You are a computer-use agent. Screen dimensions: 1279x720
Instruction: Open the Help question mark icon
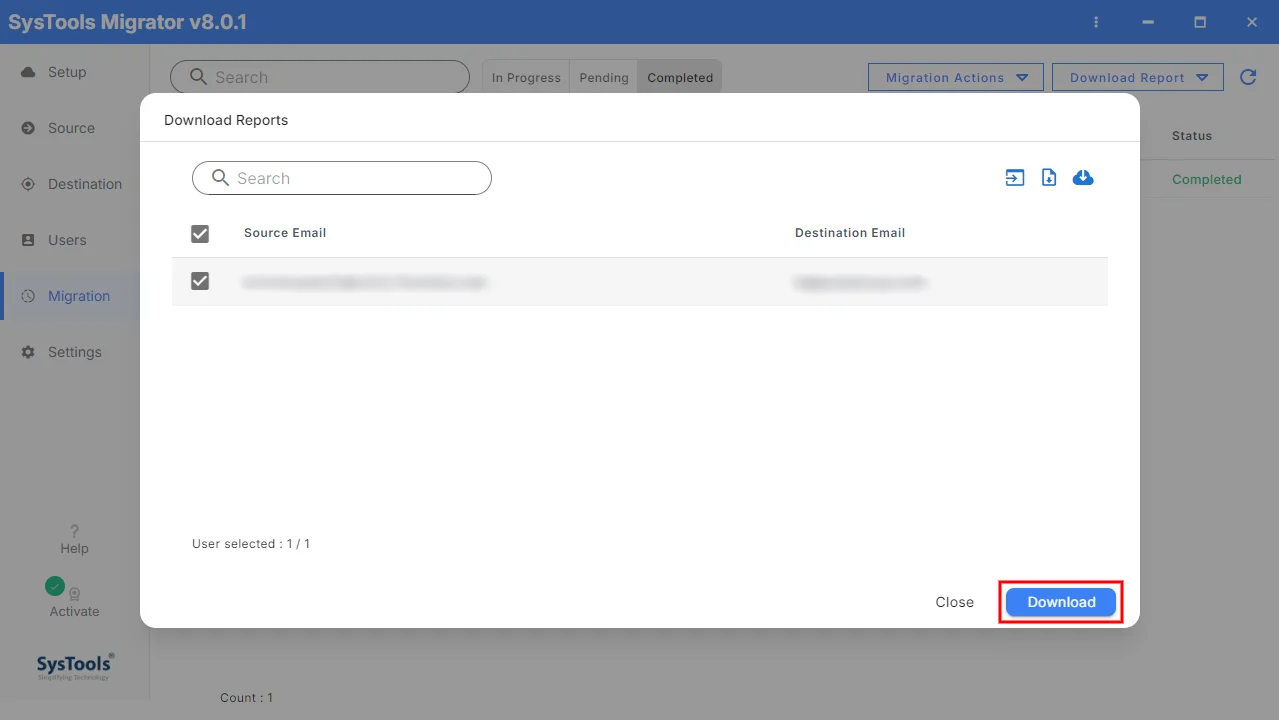74,531
